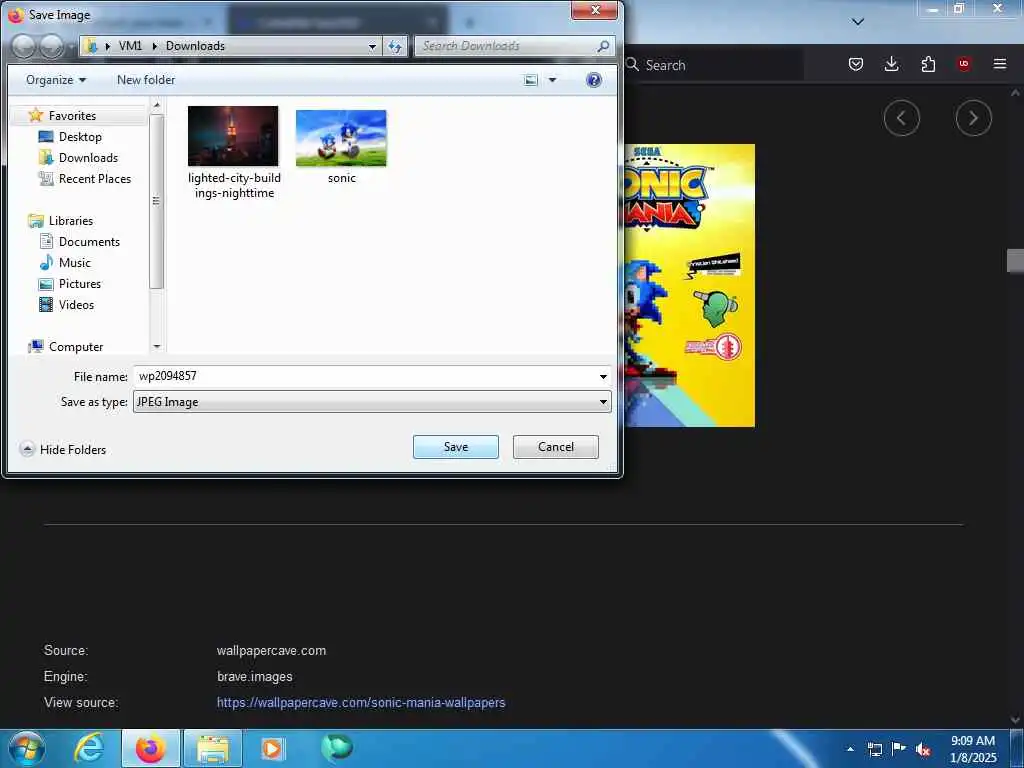Click the search magnifier in Search Downloads
The height and width of the screenshot is (768, 1024).
coord(603,46)
